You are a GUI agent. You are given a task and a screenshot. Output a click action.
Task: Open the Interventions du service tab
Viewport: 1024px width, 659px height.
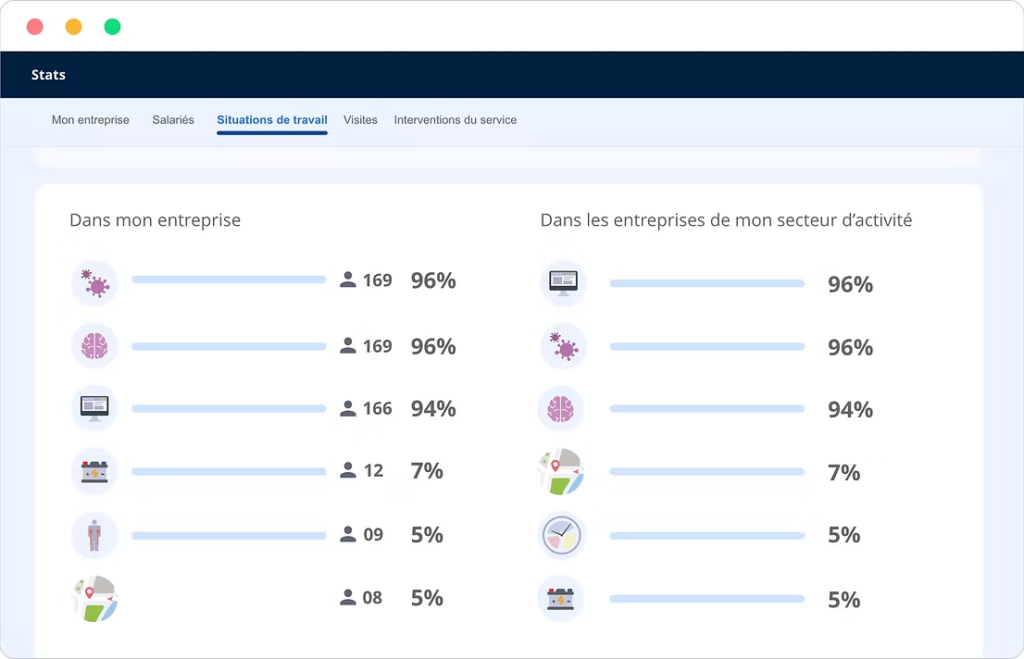pyautogui.click(x=455, y=120)
